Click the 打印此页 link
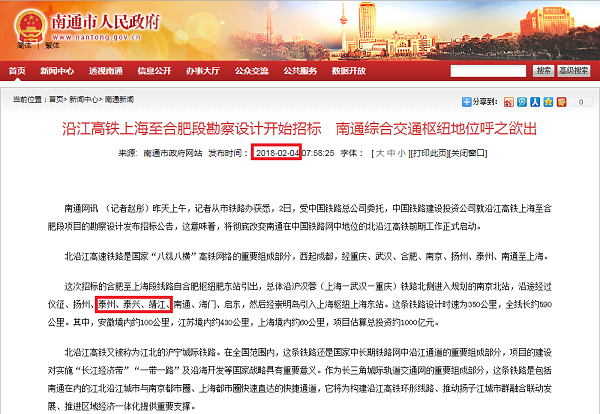Image resolution: width=600 pixels, height=414 pixels. coord(429,153)
